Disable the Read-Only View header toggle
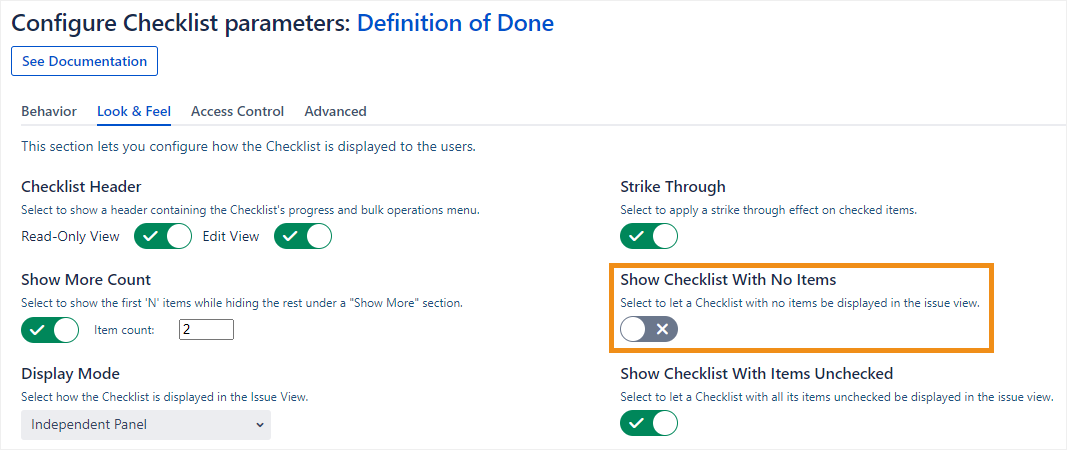Viewport: 1067px width, 450px height. click(x=163, y=237)
